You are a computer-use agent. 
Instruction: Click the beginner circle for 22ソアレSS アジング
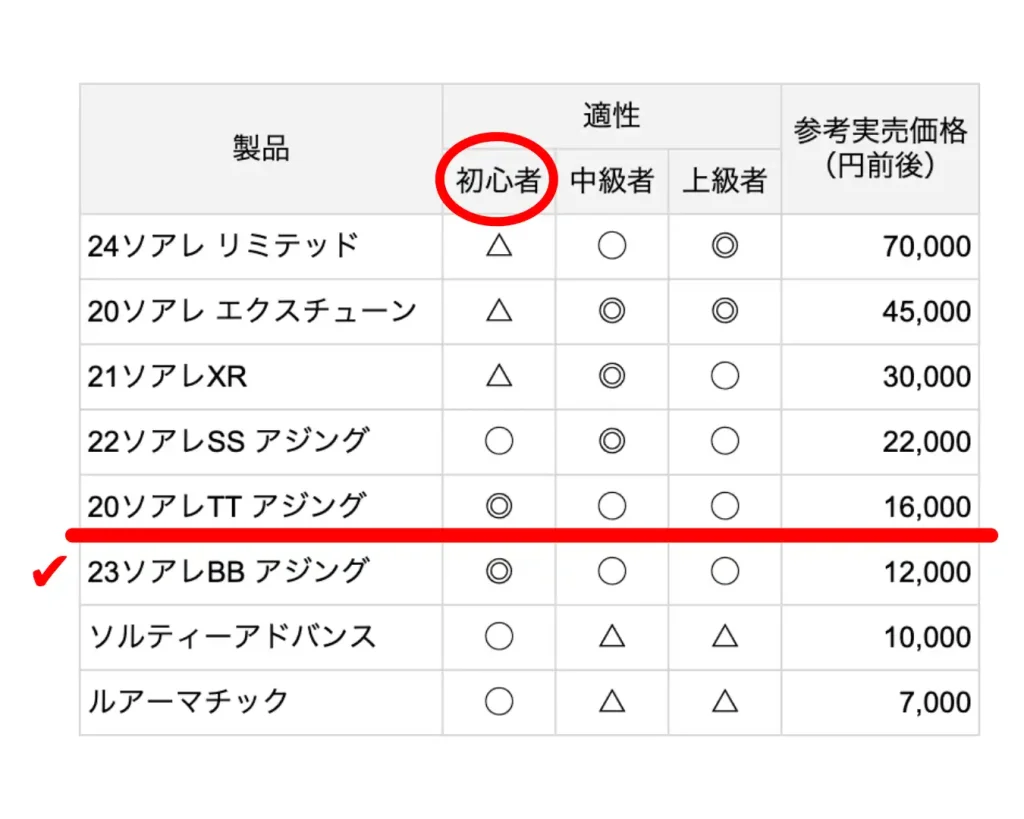click(498, 441)
